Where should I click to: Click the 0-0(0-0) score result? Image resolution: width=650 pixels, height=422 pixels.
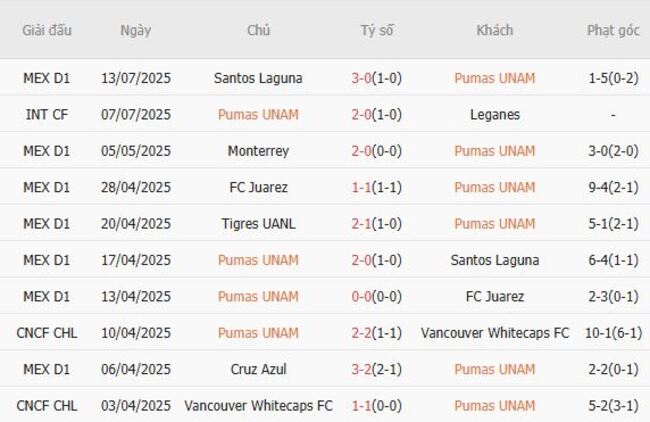click(377, 297)
